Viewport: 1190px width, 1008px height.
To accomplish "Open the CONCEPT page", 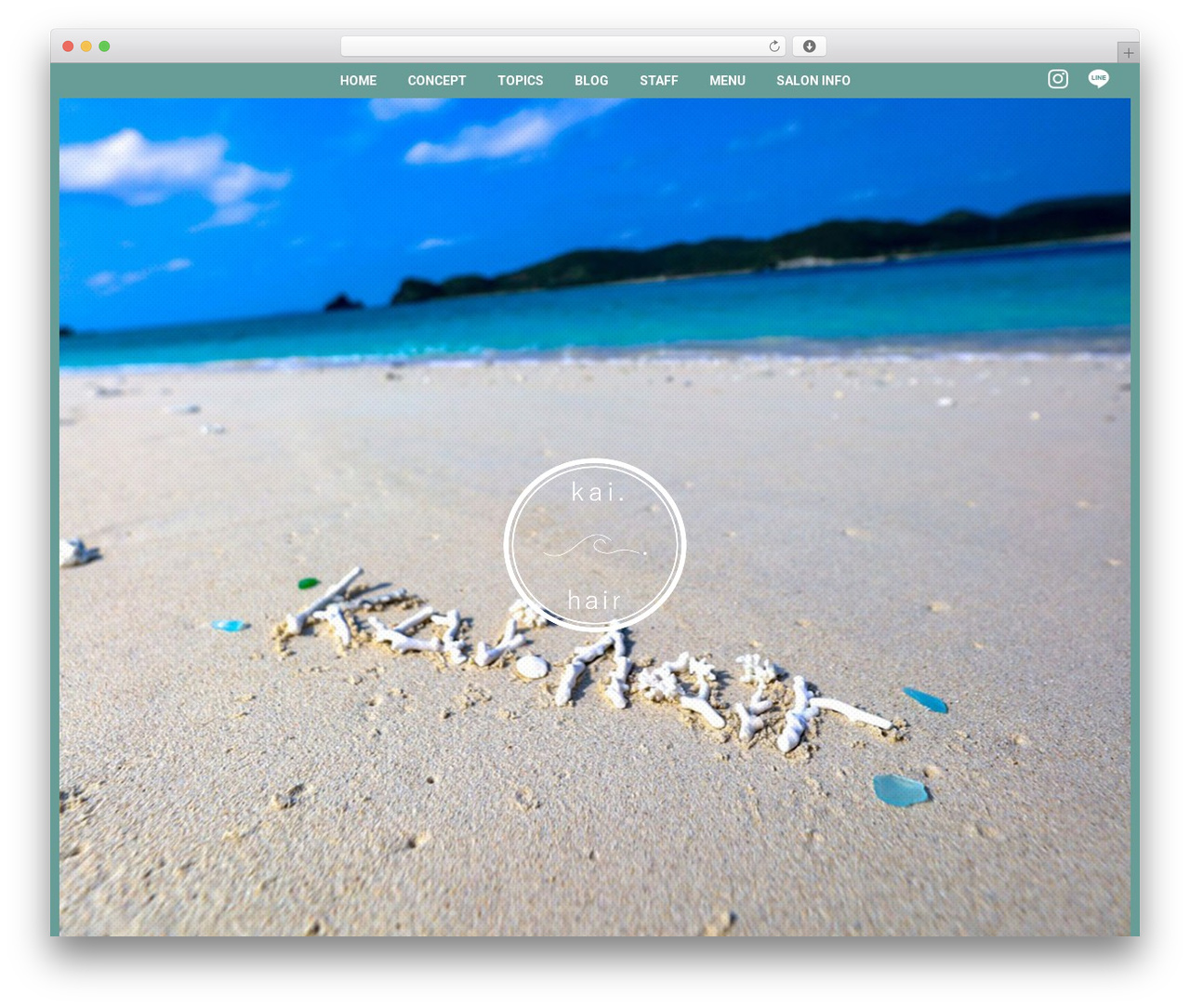I will point(437,81).
